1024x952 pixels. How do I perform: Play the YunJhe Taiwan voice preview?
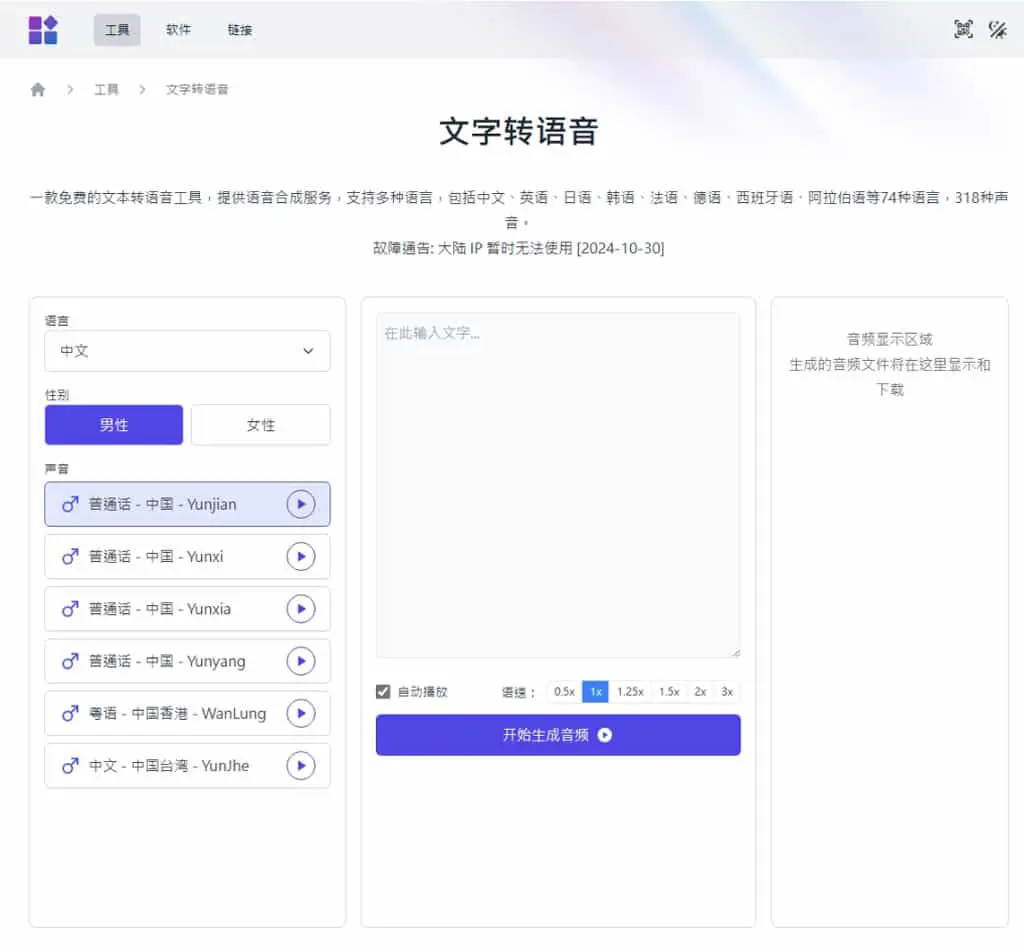(x=300, y=765)
